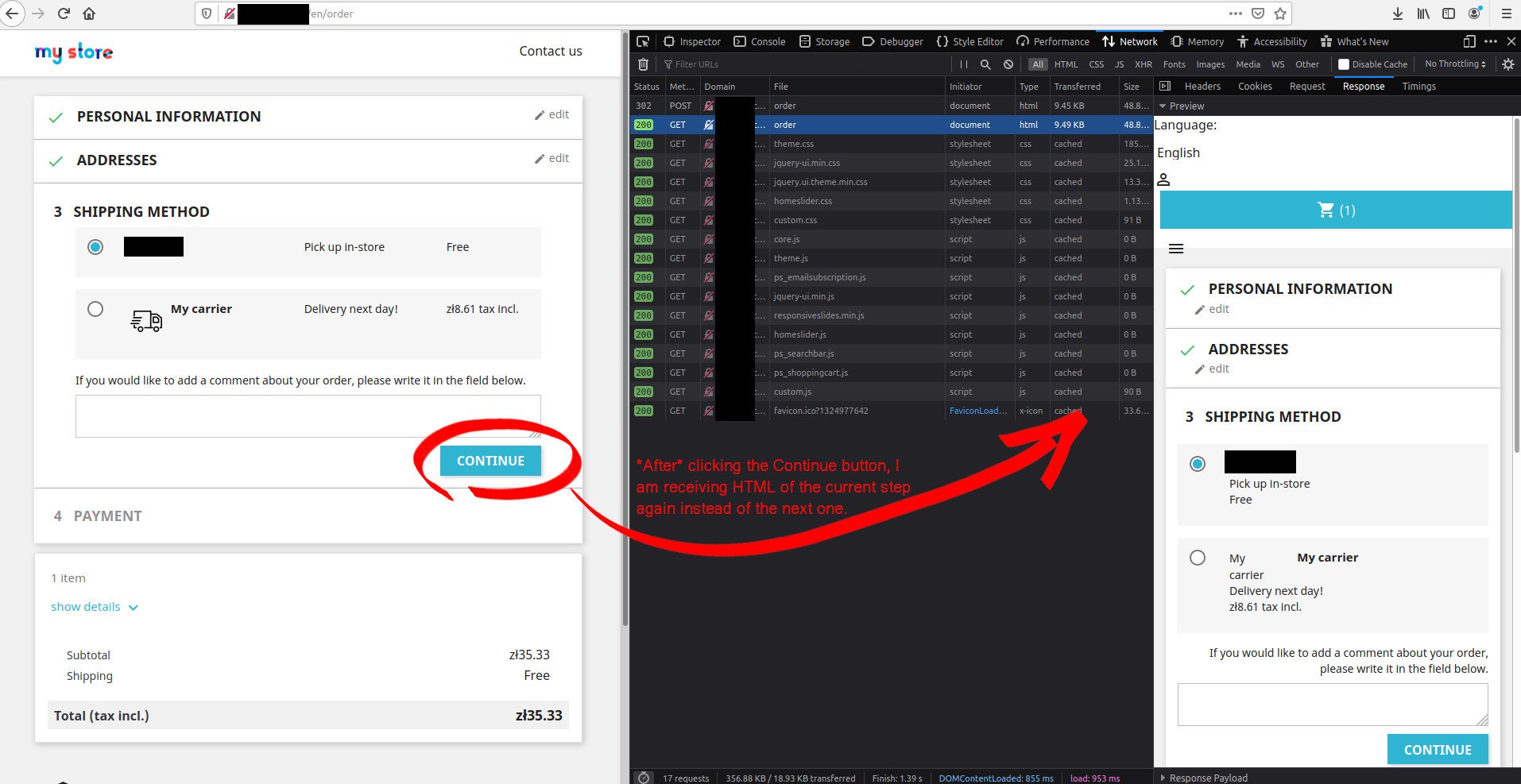Screen dimensions: 1521x784
Task: Open the Console devtools tab
Action: (x=760, y=41)
